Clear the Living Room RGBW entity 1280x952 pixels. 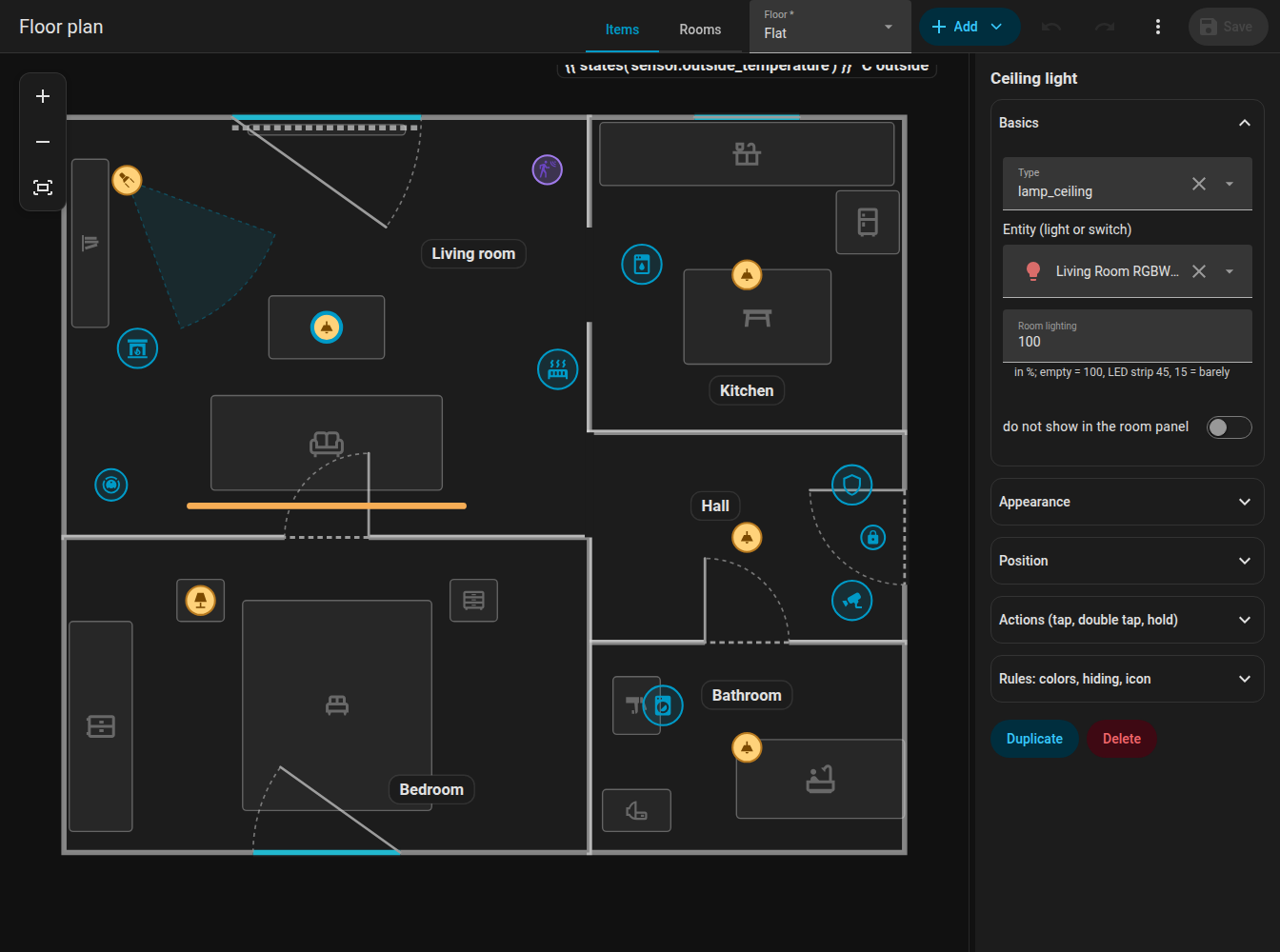point(1199,271)
